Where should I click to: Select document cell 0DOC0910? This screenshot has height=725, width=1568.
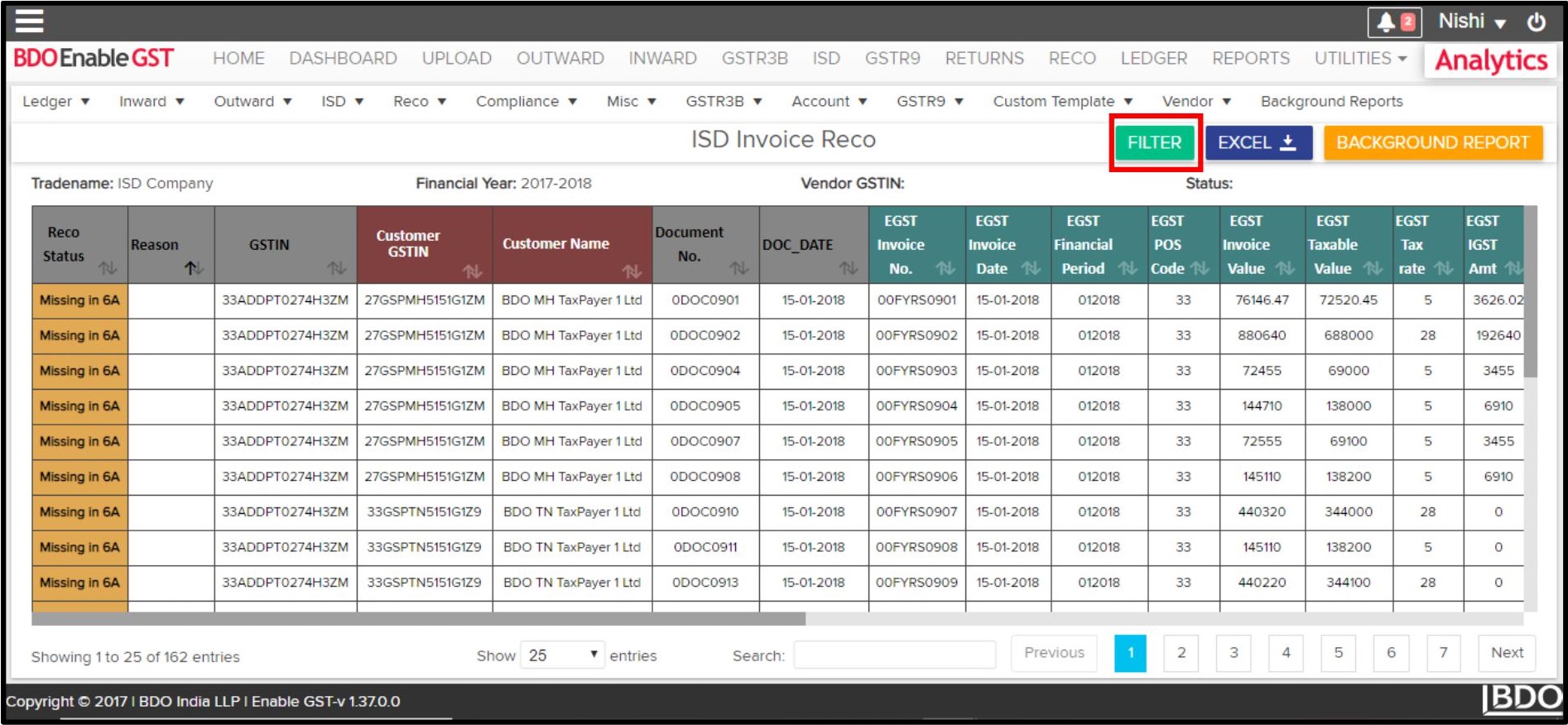pos(705,512)
